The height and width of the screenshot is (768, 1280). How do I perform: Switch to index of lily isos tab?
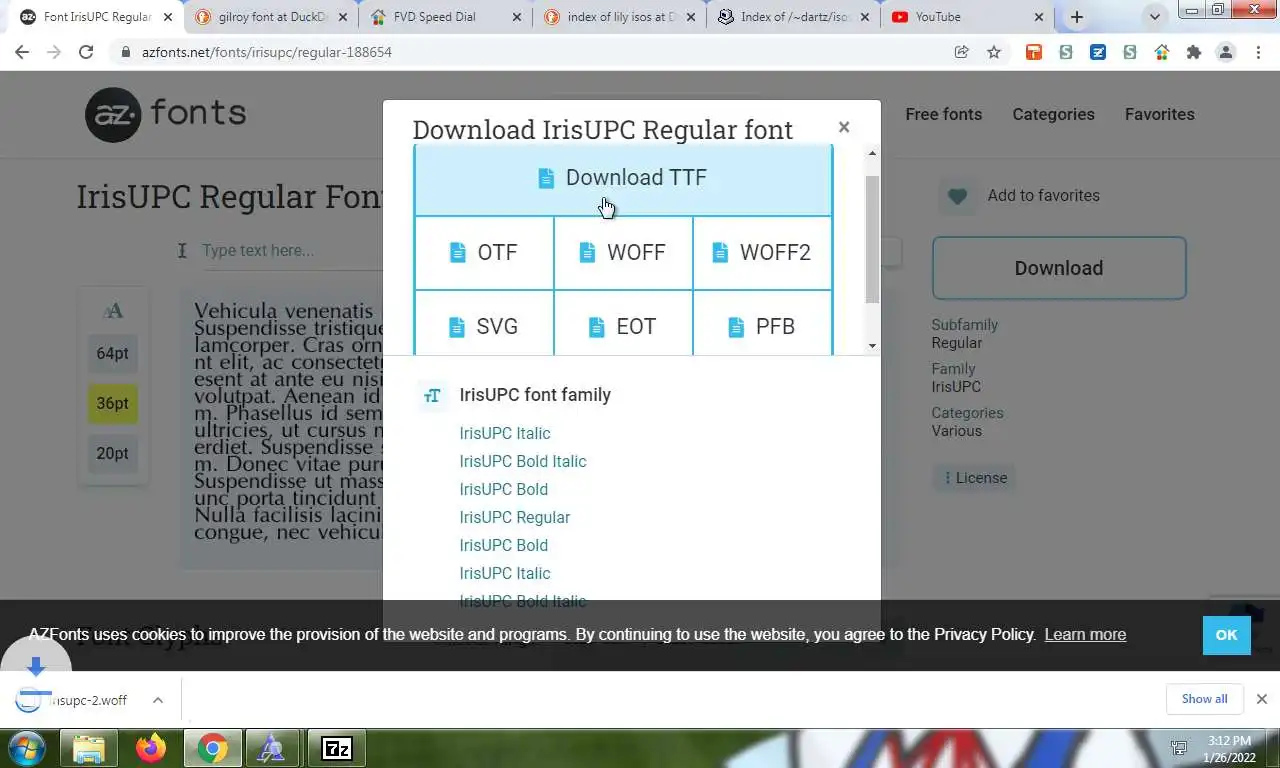618,17
